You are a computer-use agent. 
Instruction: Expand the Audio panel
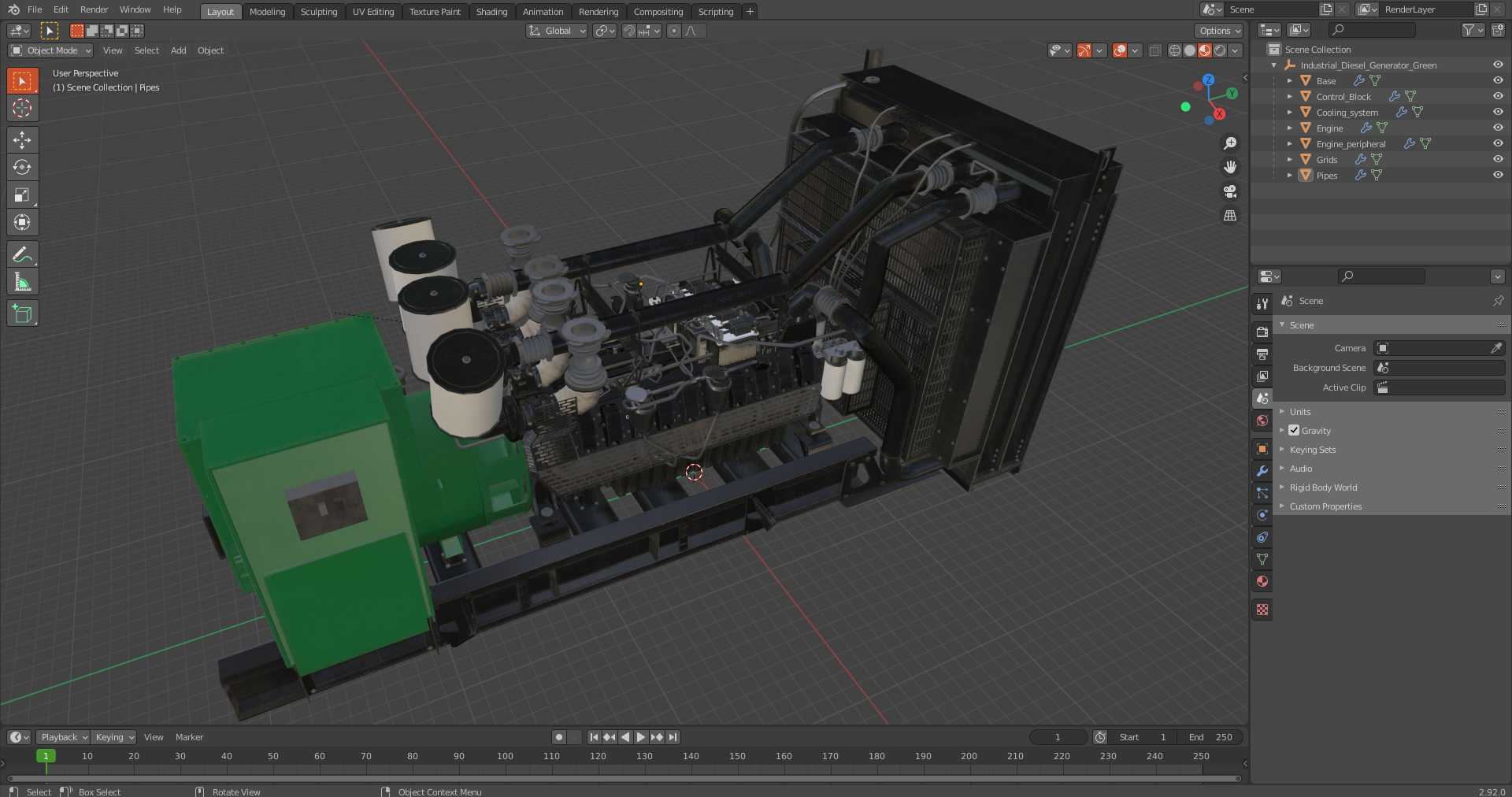point(1300,469)
